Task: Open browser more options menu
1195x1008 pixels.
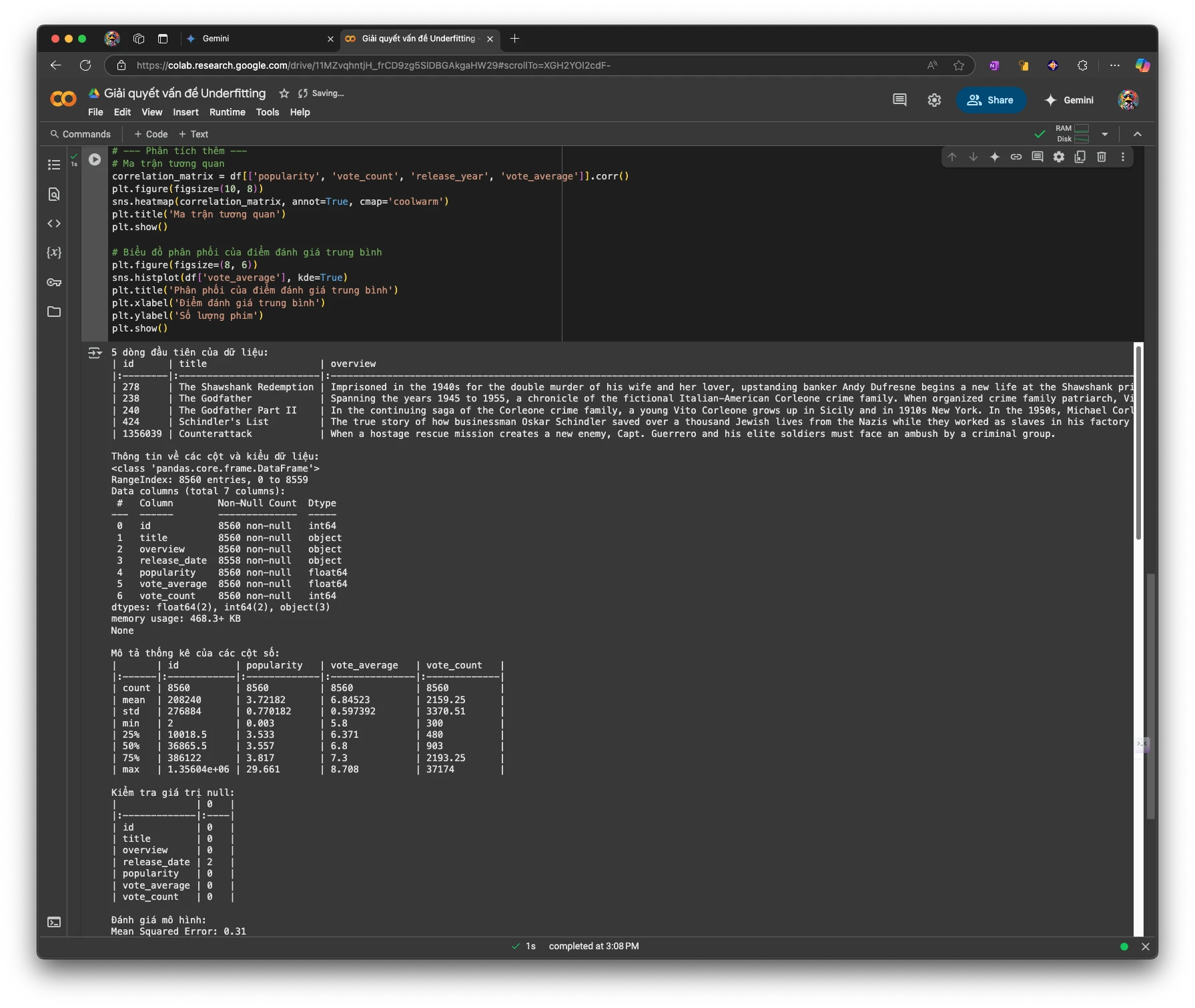Action: pyautogui.click(x=1115, y=65)
